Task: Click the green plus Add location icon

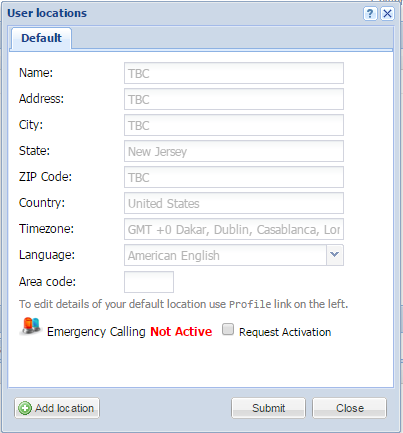Action: pos(25,408)
